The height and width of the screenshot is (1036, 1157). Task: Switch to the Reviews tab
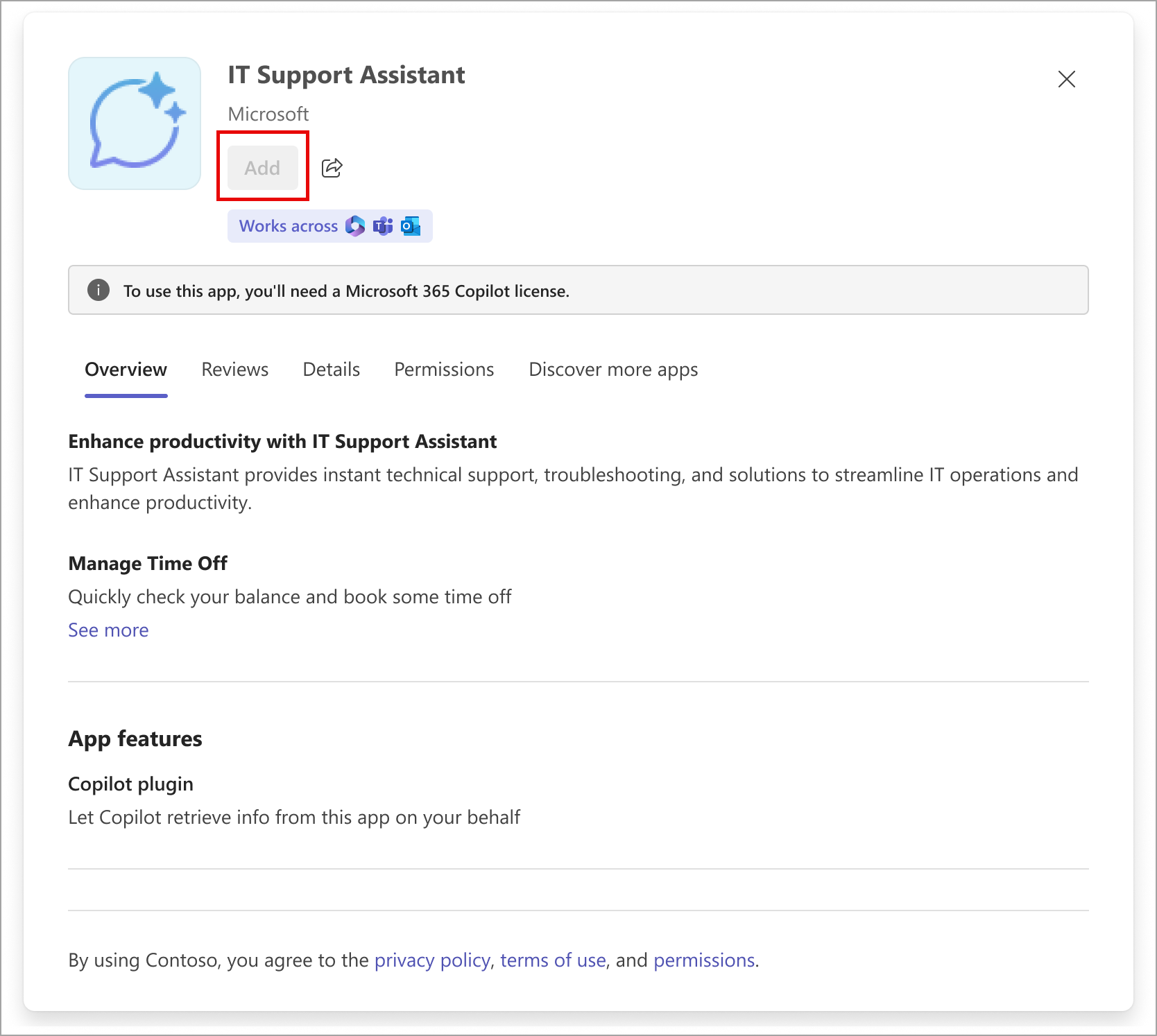tap(234, 370)
